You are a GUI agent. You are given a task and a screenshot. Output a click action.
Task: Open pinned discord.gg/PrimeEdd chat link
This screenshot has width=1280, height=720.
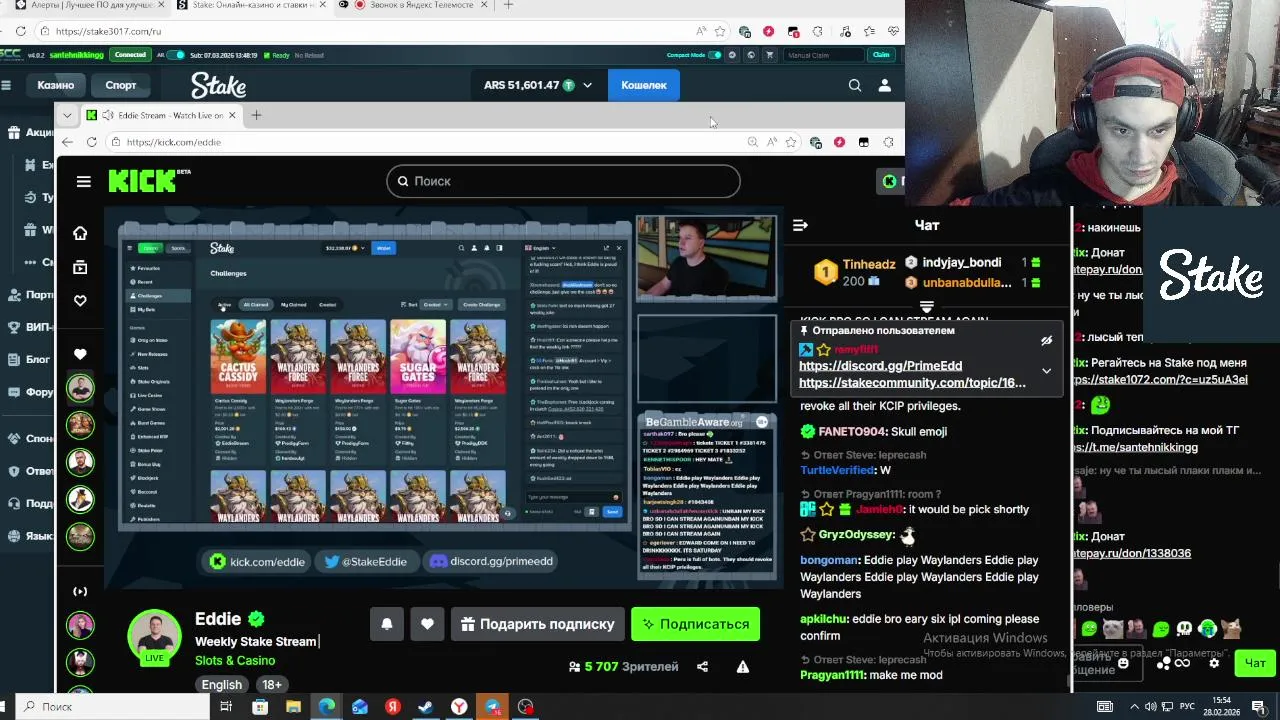[880, 366]
